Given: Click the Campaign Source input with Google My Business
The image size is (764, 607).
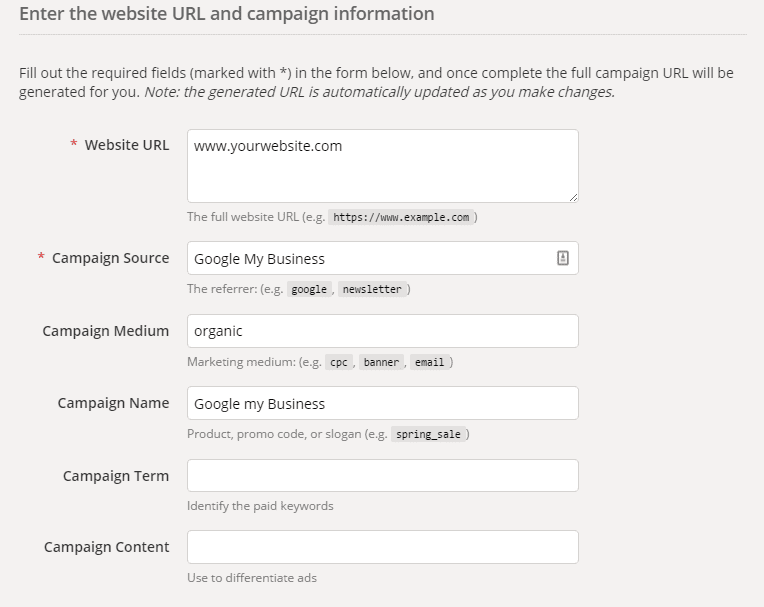Looking at the screenshot, I should coord(382,258).
